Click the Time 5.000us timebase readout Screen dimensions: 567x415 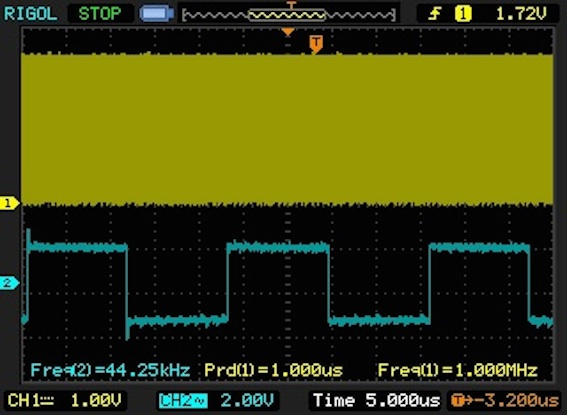point(376,401)
